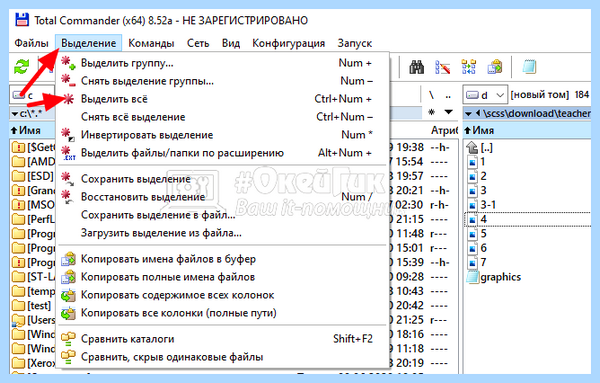The height and width of the screenshot is (383, 600).
Task: Select the [test] folder in left panel
Action: pos(32,306)
